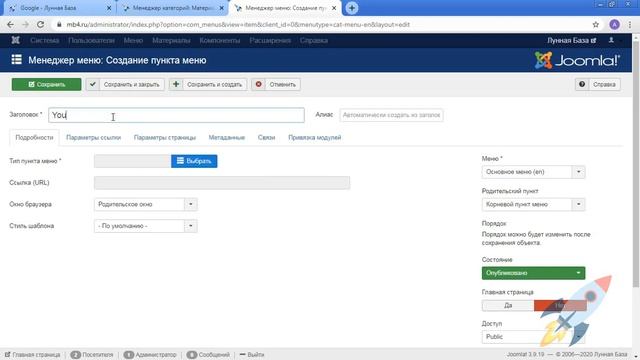Screen dimensions: 640x360
Task: Click the Посетителя counter in status bar
Action: point(92,355)
